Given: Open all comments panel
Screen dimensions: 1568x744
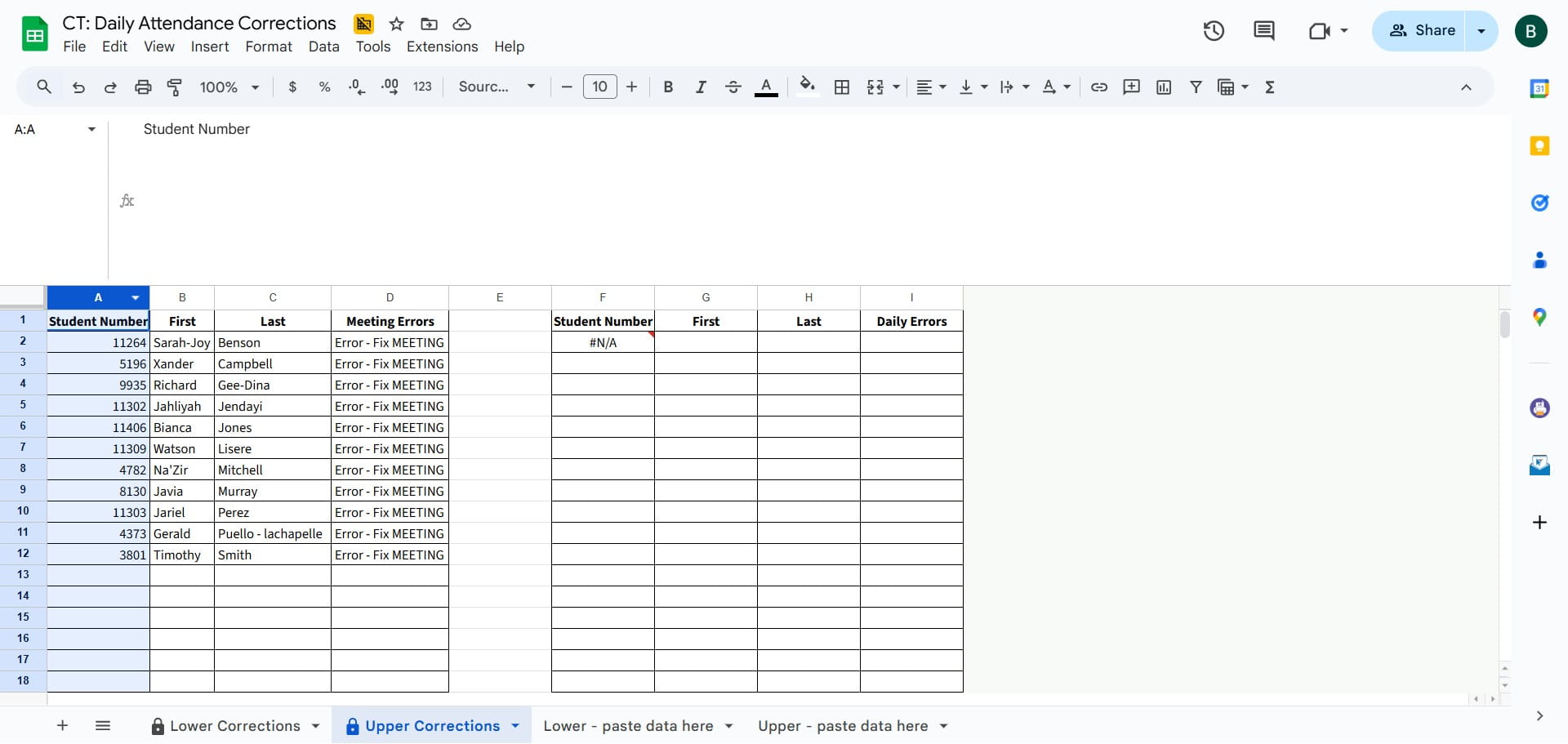Looking at the screenshot, I should point(1264,31).
